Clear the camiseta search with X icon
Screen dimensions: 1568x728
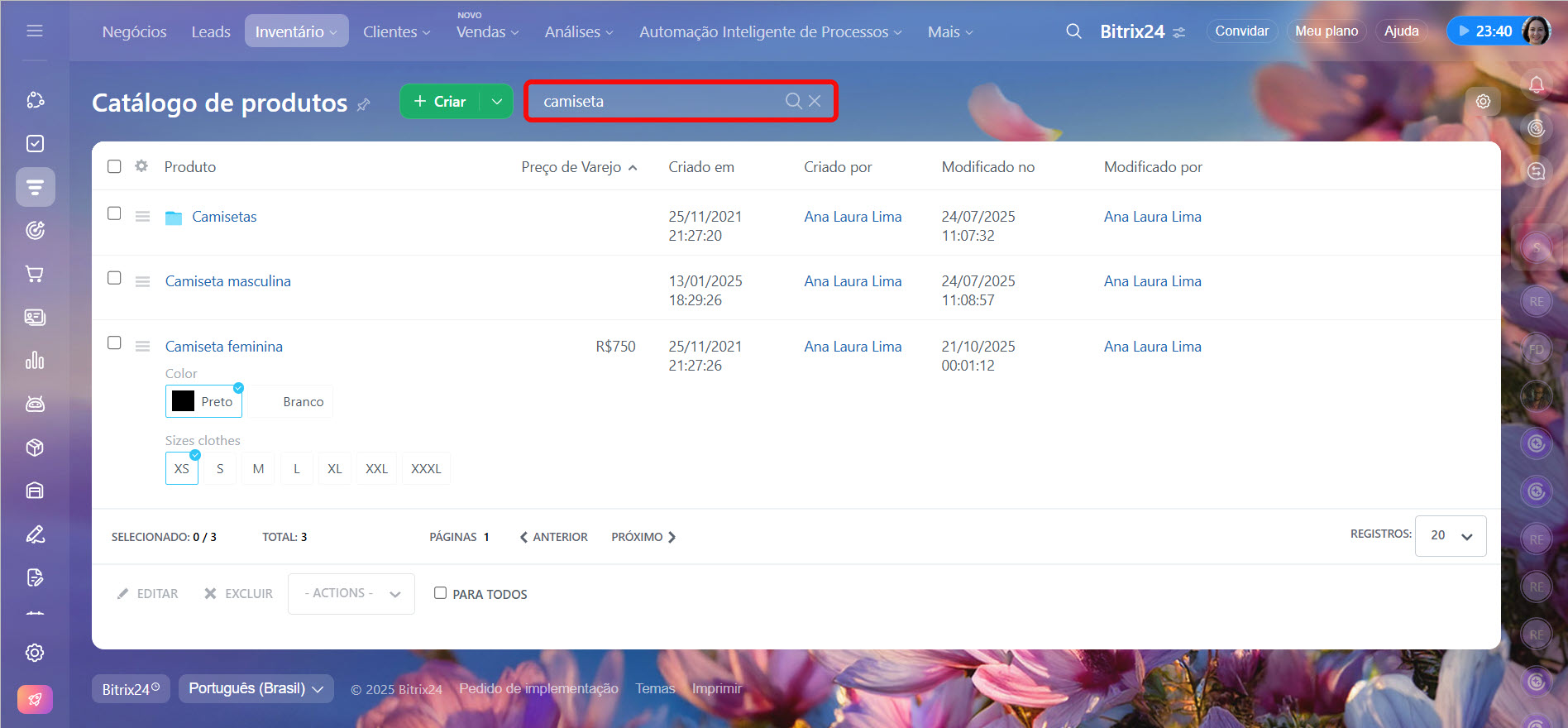click(815, 101)
